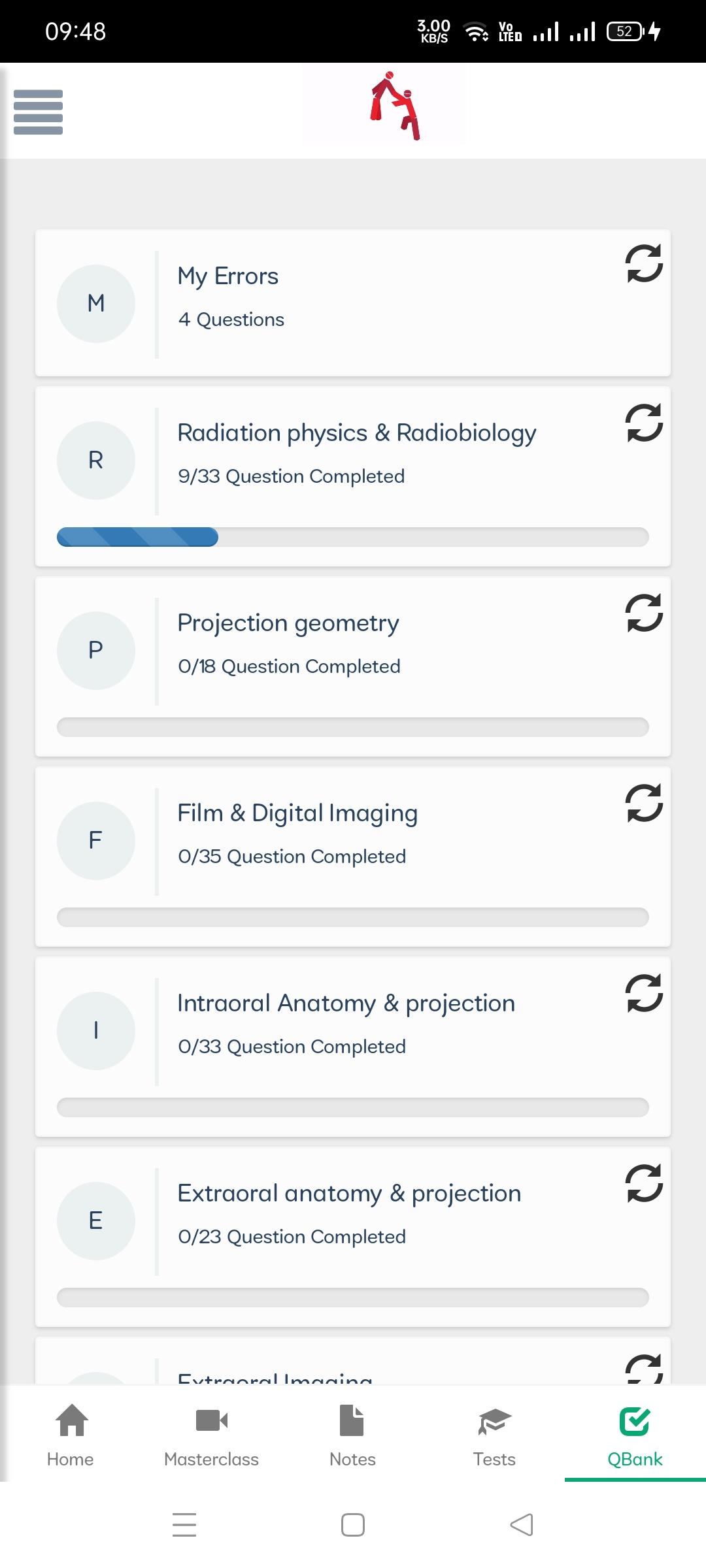Open My Errors question list
Viewport: 706px width, 1568px height.
353,303
